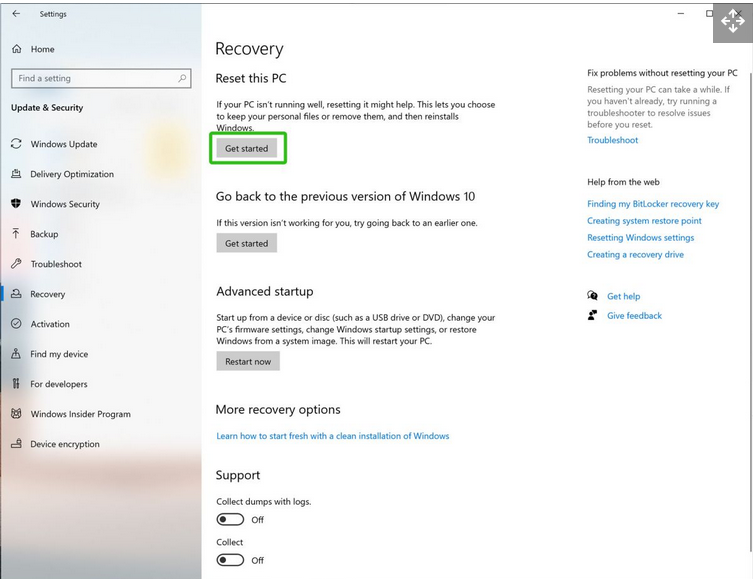The height and width of the screenshot is (579, 753).
Task: Click the Get help chat icon
Action: pyautogui.click(x=593, y=296)
